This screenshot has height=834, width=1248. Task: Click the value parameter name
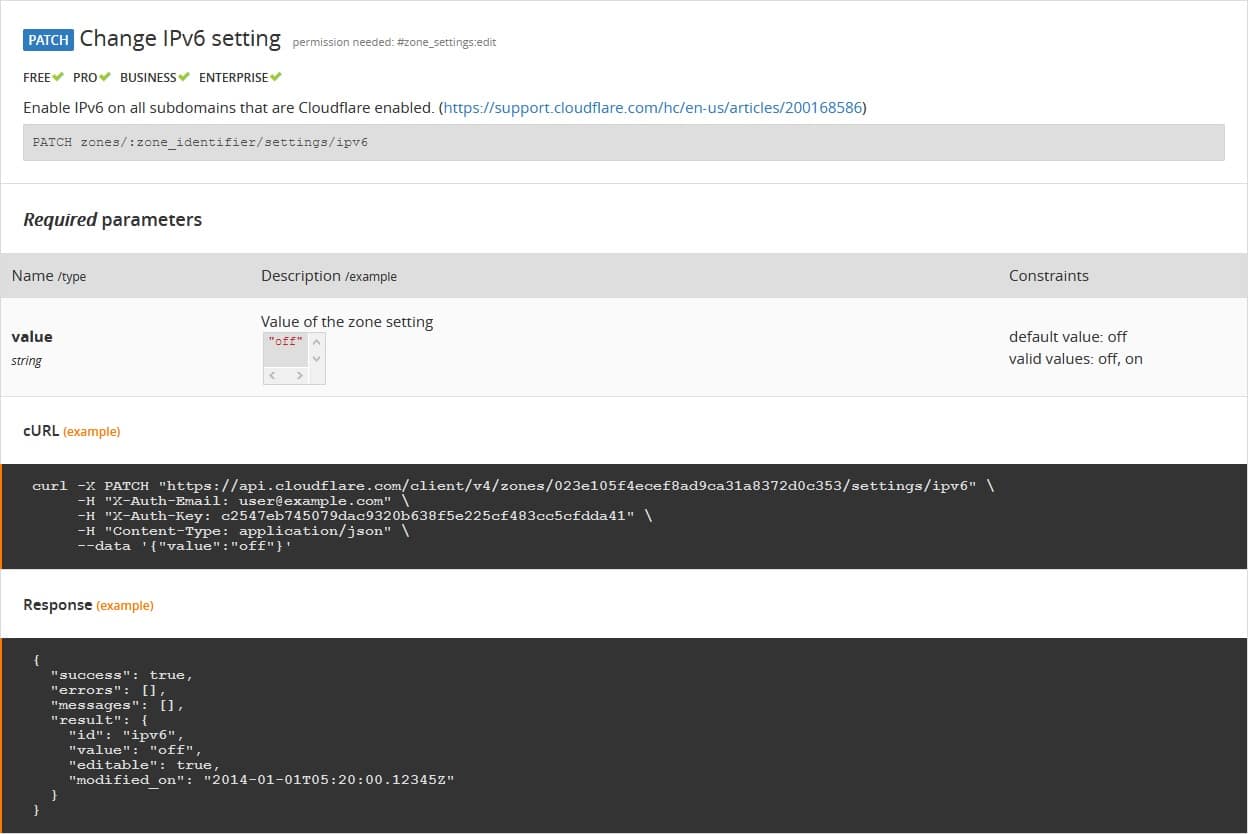32,337
